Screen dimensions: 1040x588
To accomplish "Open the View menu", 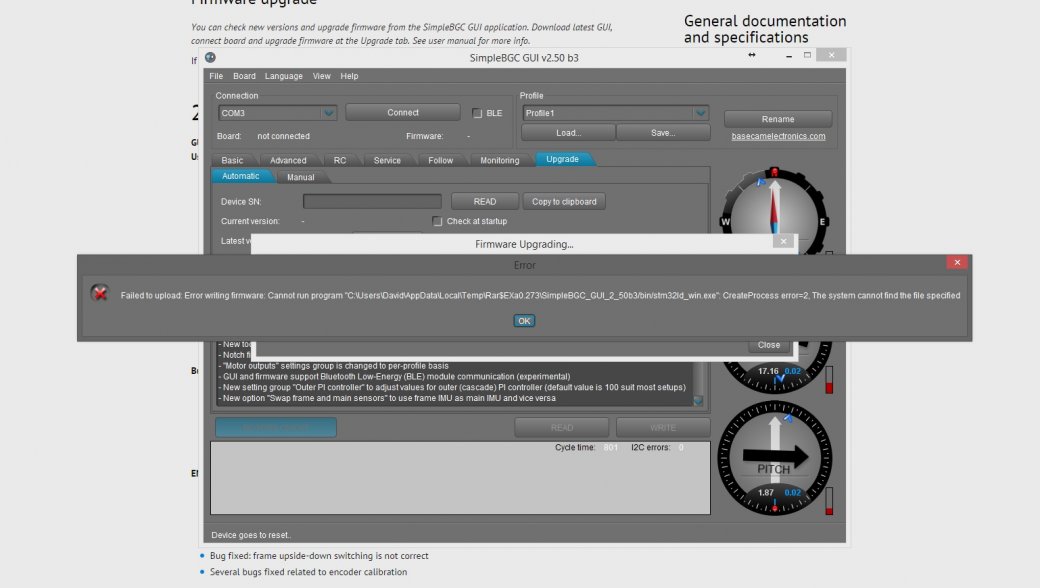I will click(321, 76).
